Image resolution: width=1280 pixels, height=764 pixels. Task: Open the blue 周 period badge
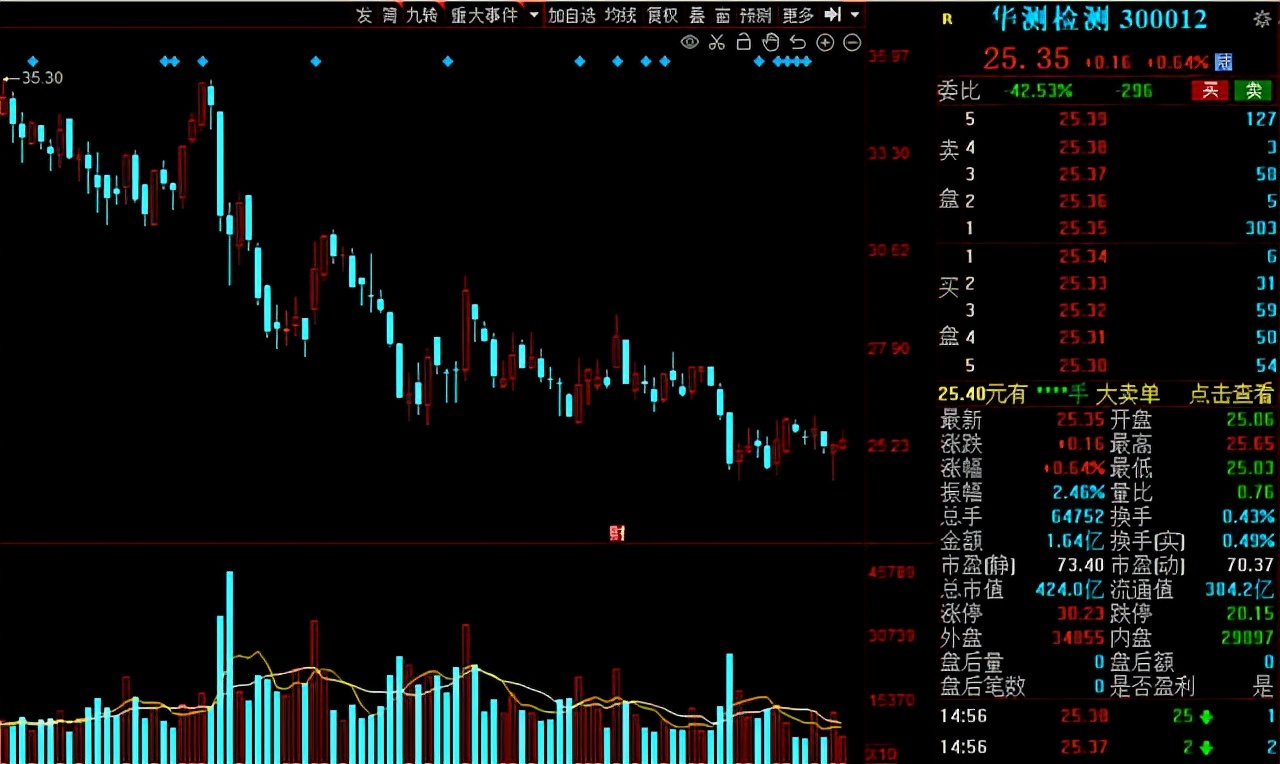(1223, 61)
